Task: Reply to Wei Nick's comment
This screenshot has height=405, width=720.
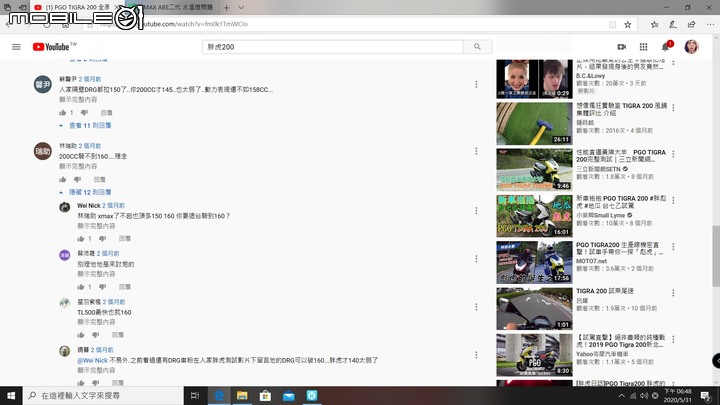Action: (x=125, y=239)
